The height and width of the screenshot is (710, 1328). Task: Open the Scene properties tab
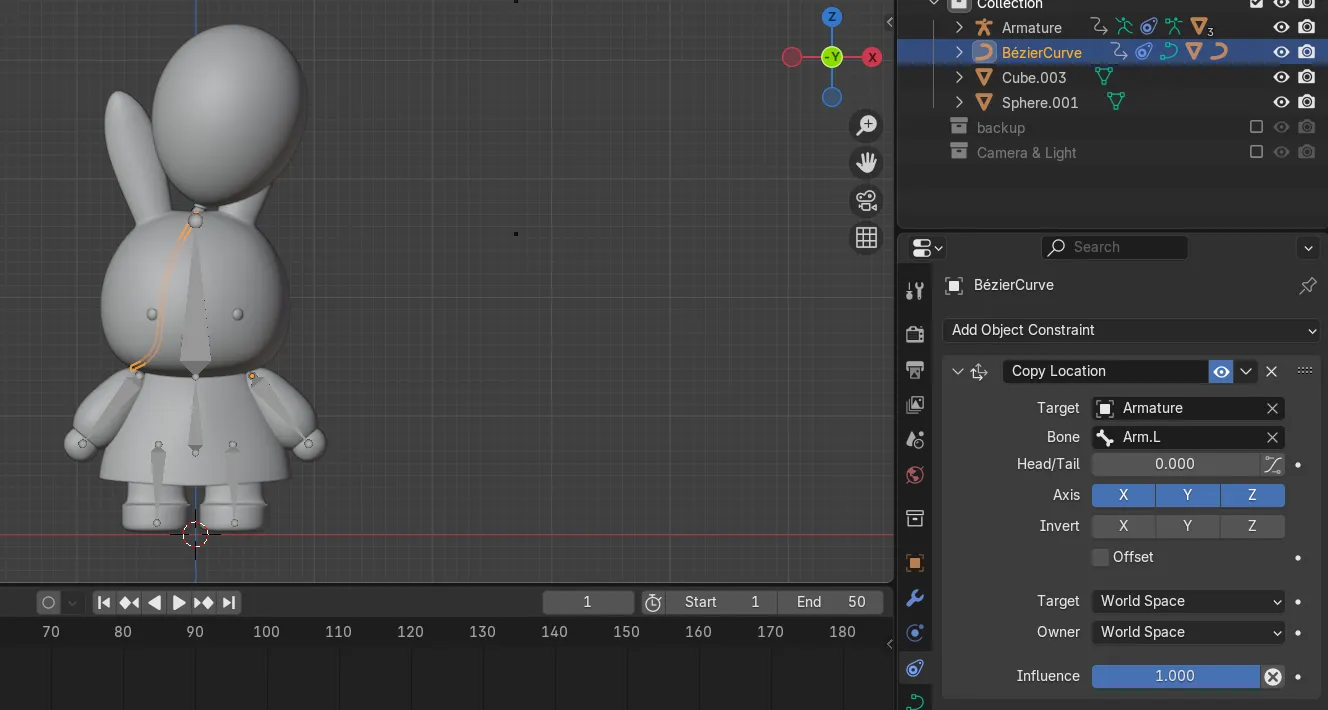click(914, 440)
